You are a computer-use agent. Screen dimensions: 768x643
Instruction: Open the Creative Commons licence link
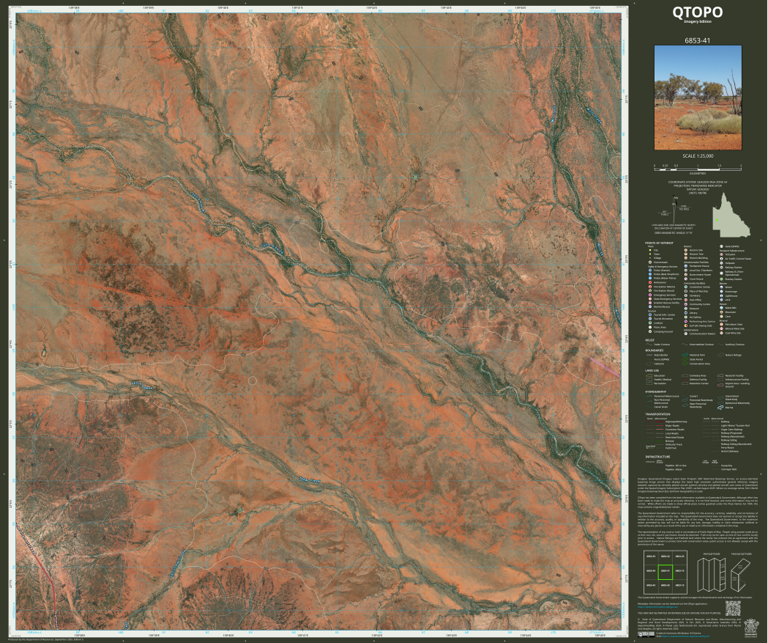pos(685,636)
